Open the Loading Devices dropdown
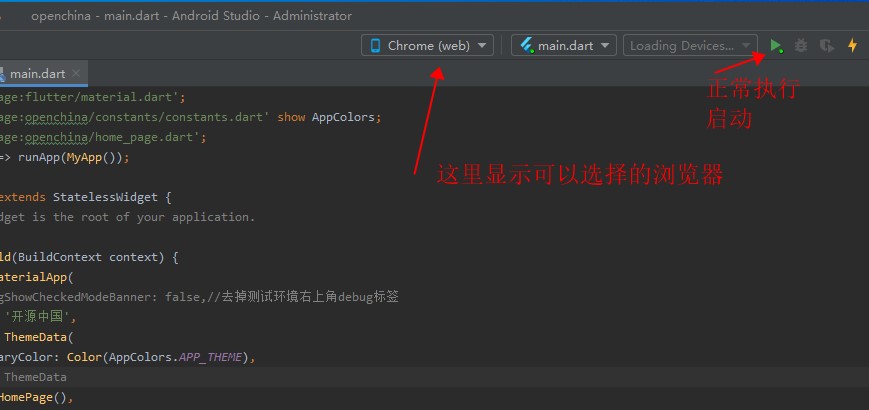Screen dimensions: 869x410 (x=690, y=45)
